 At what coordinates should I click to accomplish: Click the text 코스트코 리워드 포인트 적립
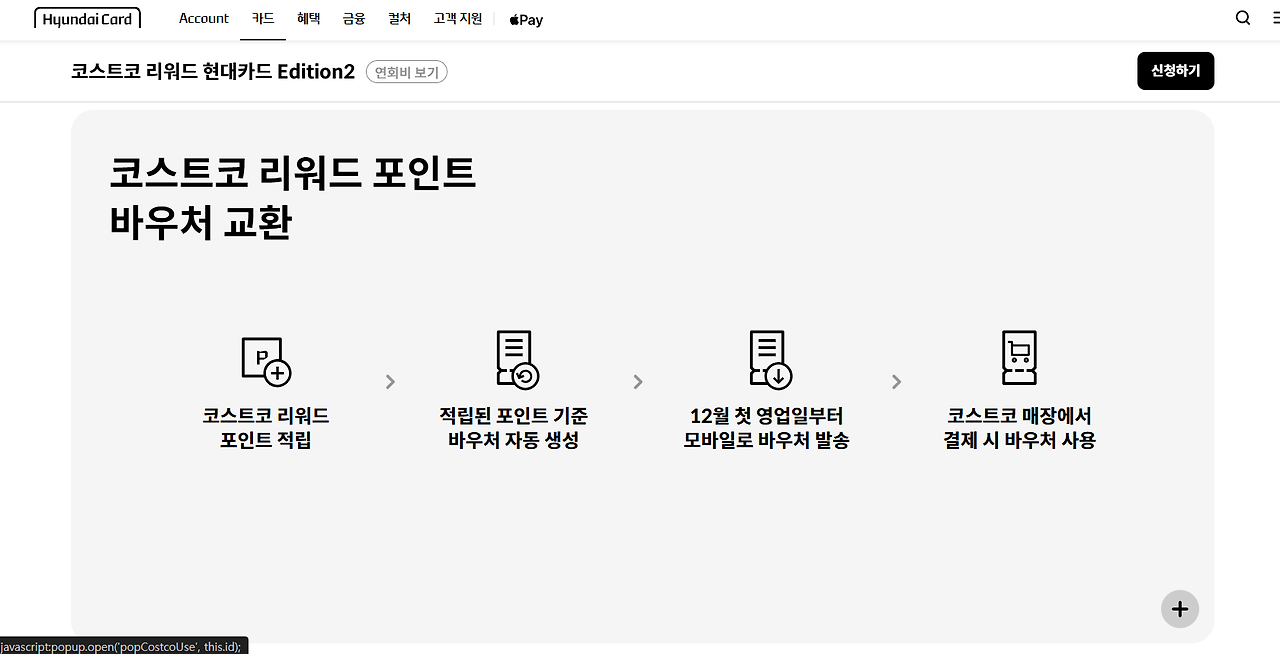[266, 427]
